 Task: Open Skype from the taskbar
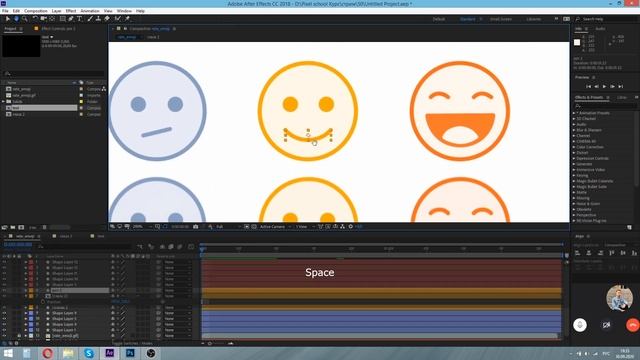(x=89, y=353)
